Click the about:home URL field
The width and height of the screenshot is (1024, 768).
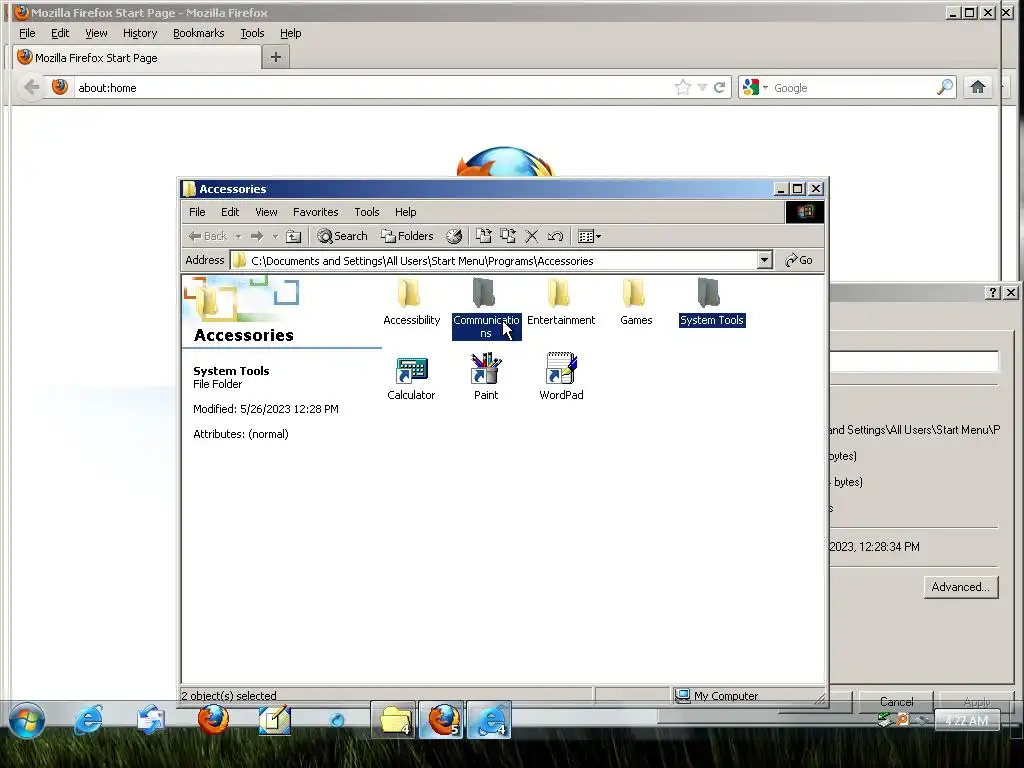[x=372, y=88]
